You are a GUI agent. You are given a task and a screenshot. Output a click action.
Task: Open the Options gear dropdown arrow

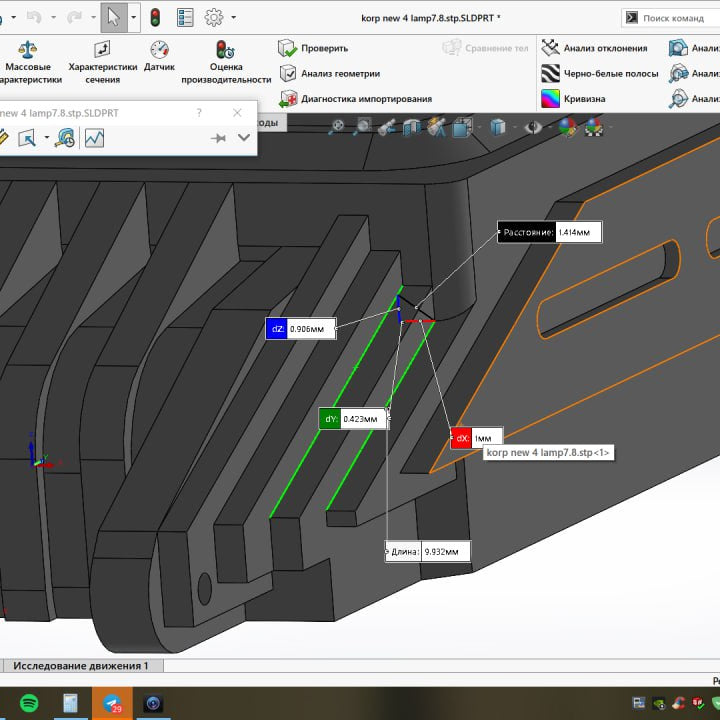coord(233,17)
